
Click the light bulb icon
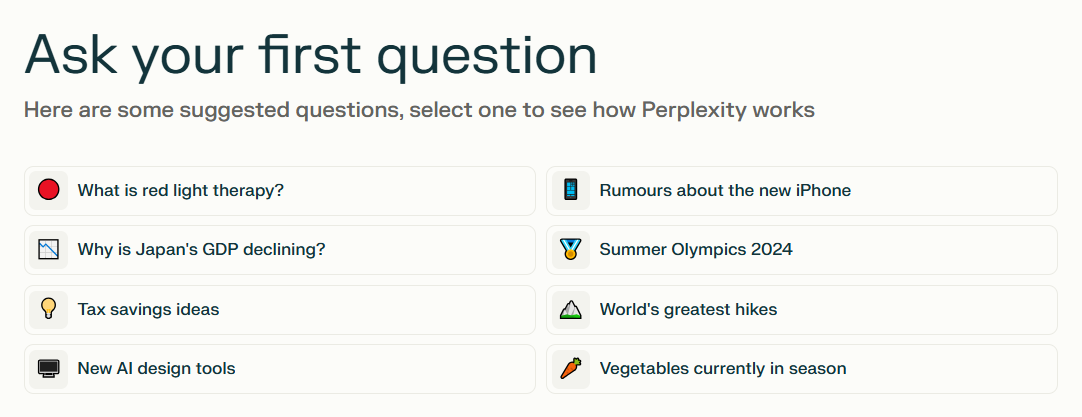pyautogui.click(x=48, y=309)
